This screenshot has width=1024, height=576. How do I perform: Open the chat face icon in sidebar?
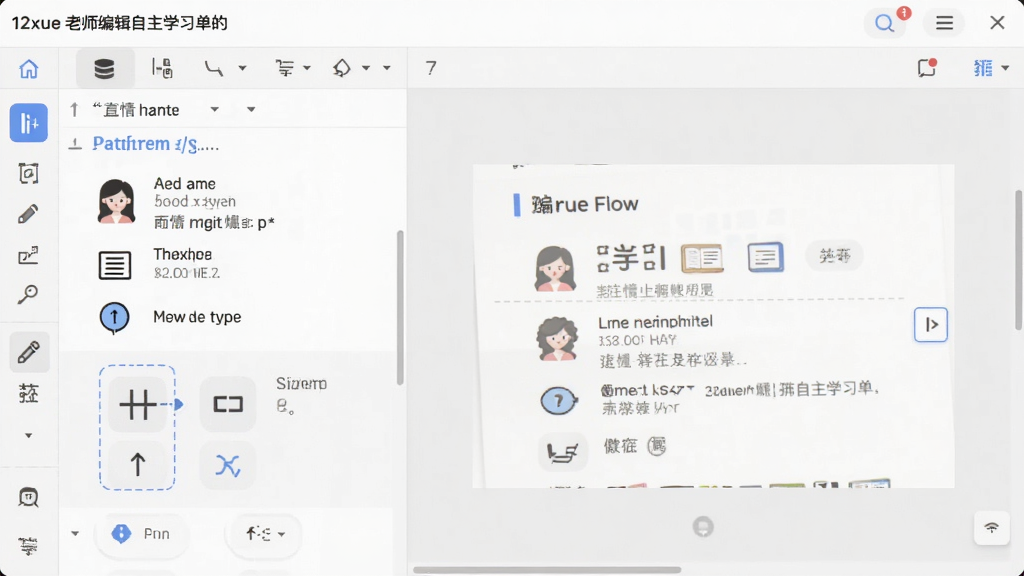pos(29,498)
